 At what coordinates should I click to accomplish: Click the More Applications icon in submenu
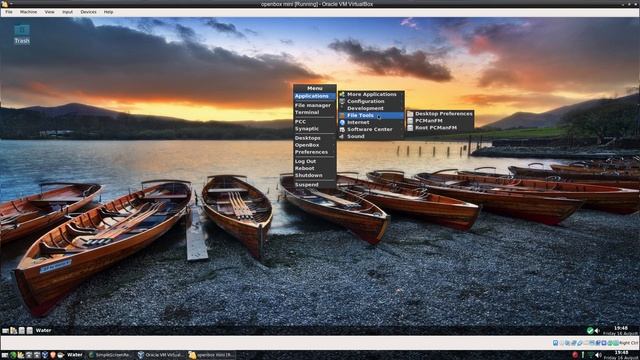pyautogui.click(x=342, y=94)
